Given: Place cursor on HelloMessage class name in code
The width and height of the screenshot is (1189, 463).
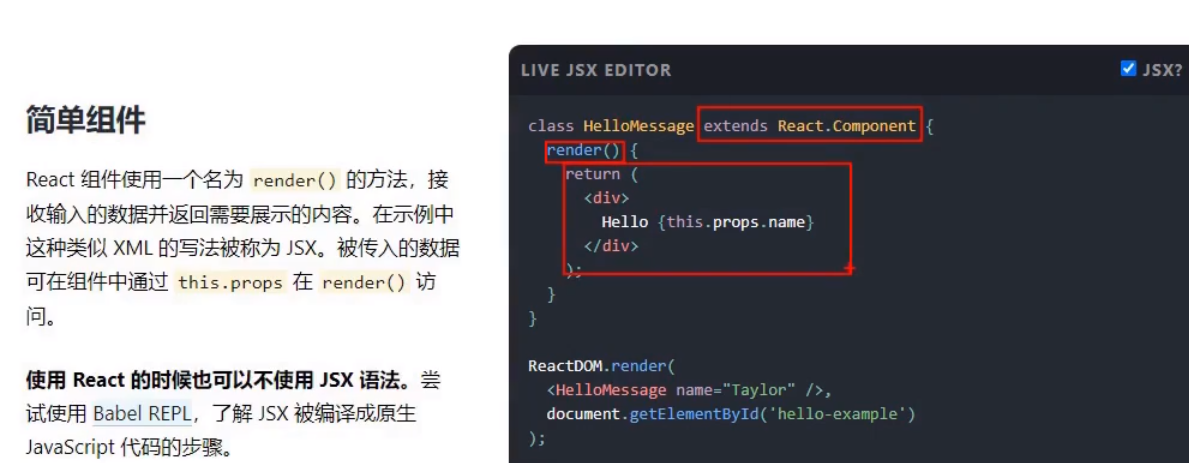Looking at the screenshot, I should (638, 126).
